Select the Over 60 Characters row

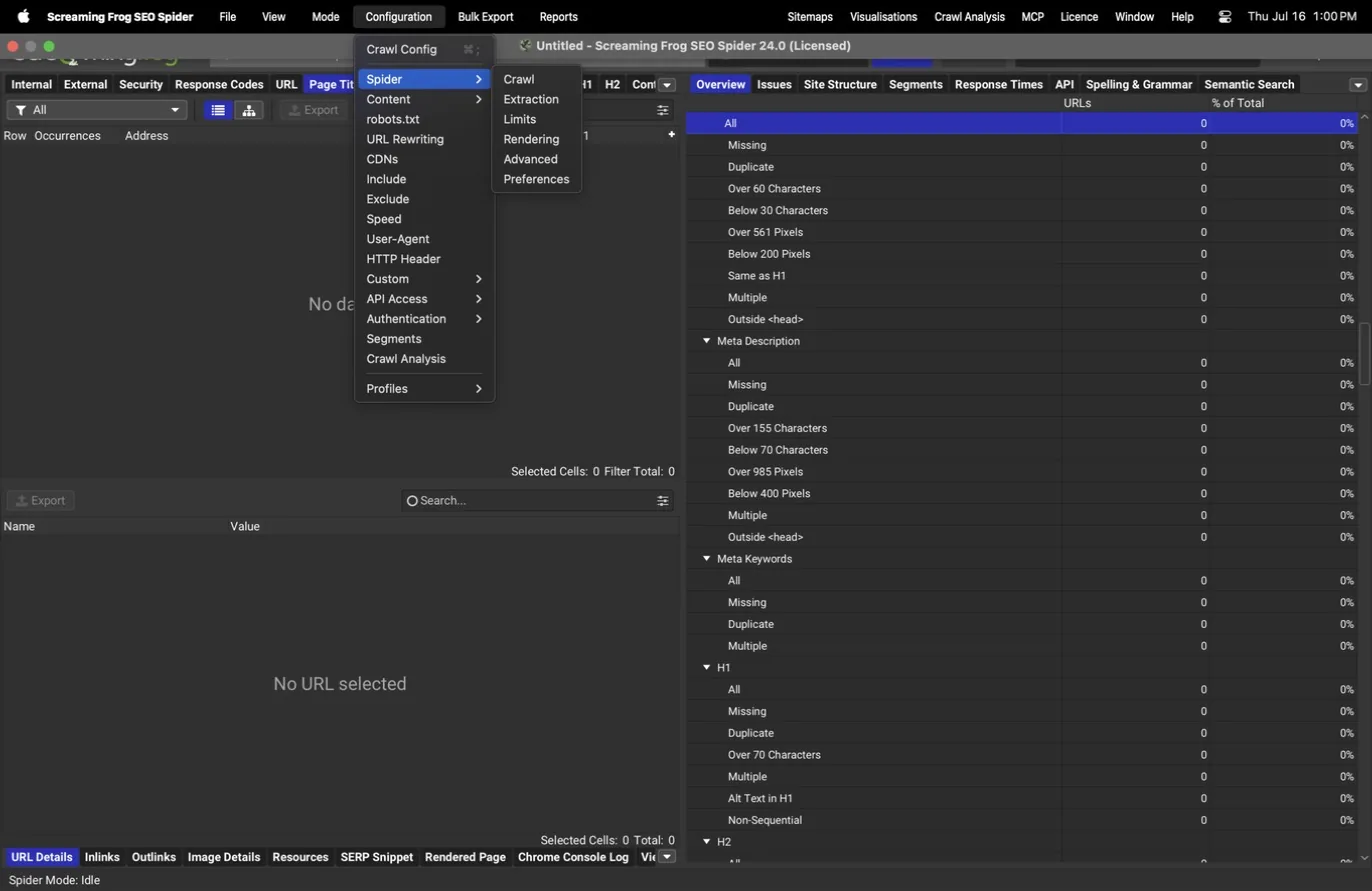tap(1021, 189)
